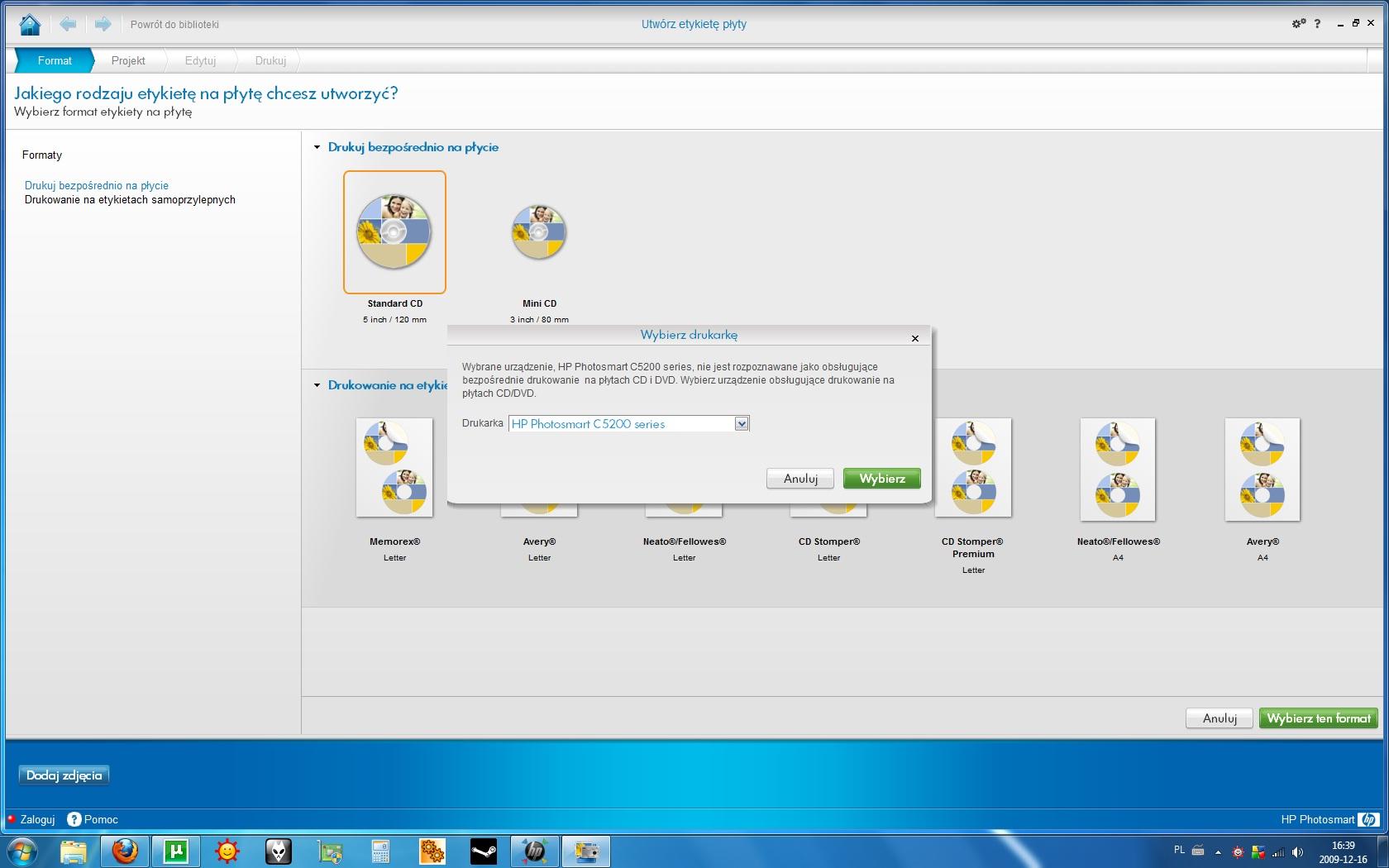Select the Memorex Letter label thumbnail
The width and height of the screenshot is (1389, 868).
pos(394,468)
